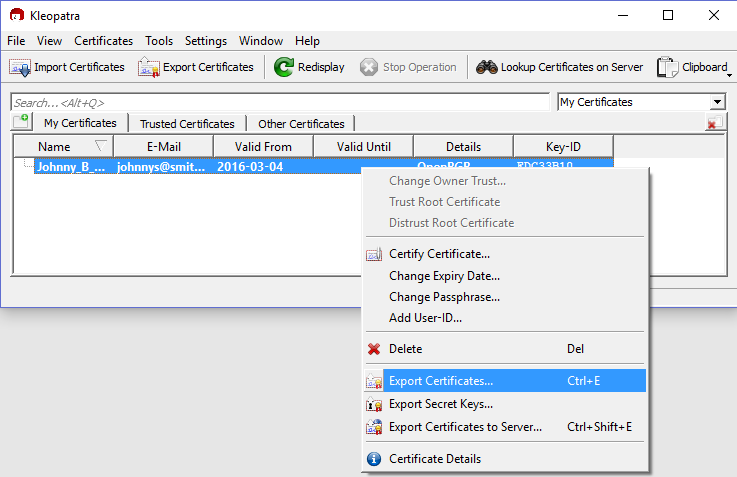
Task: Click the blue info Certificate Details icon
Action: [x=374, y=459]
